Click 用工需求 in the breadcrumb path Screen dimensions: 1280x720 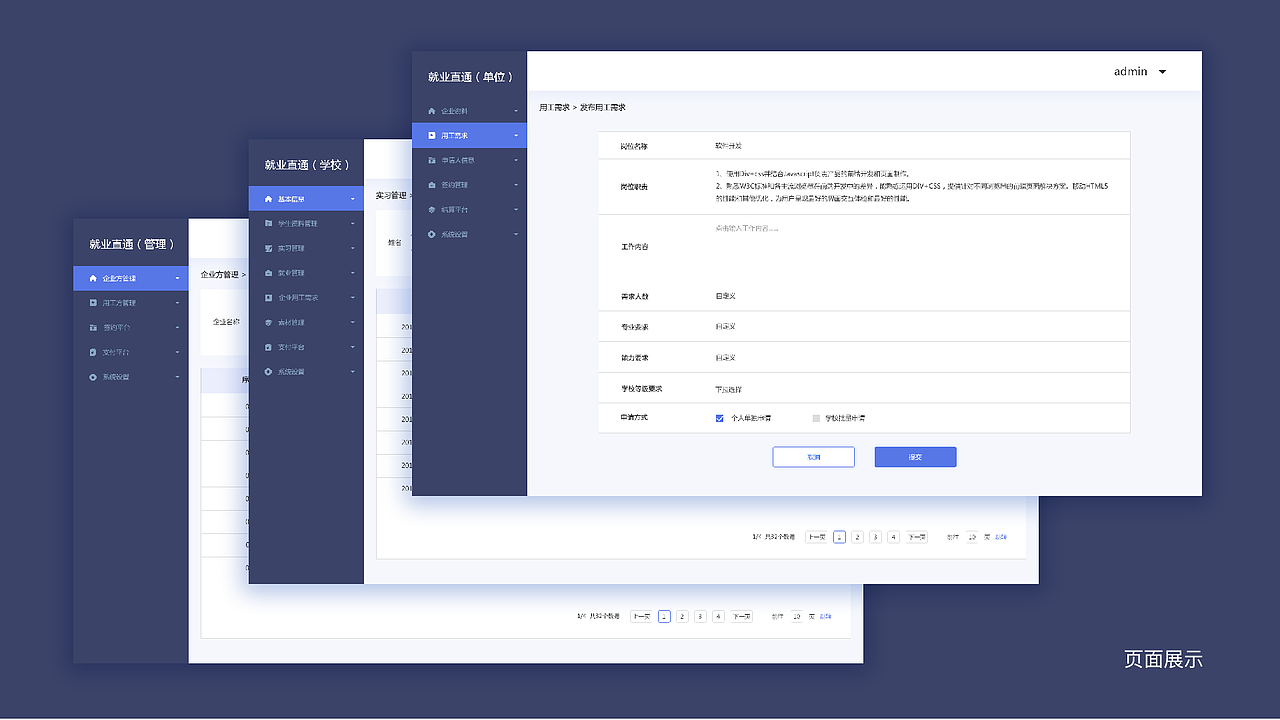[554, 107]
